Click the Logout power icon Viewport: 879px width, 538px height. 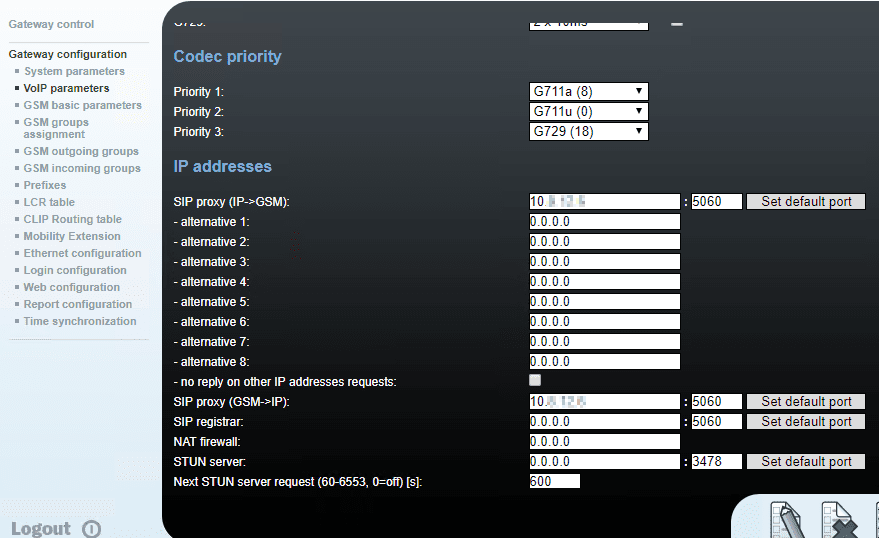(x=91, y=529)
